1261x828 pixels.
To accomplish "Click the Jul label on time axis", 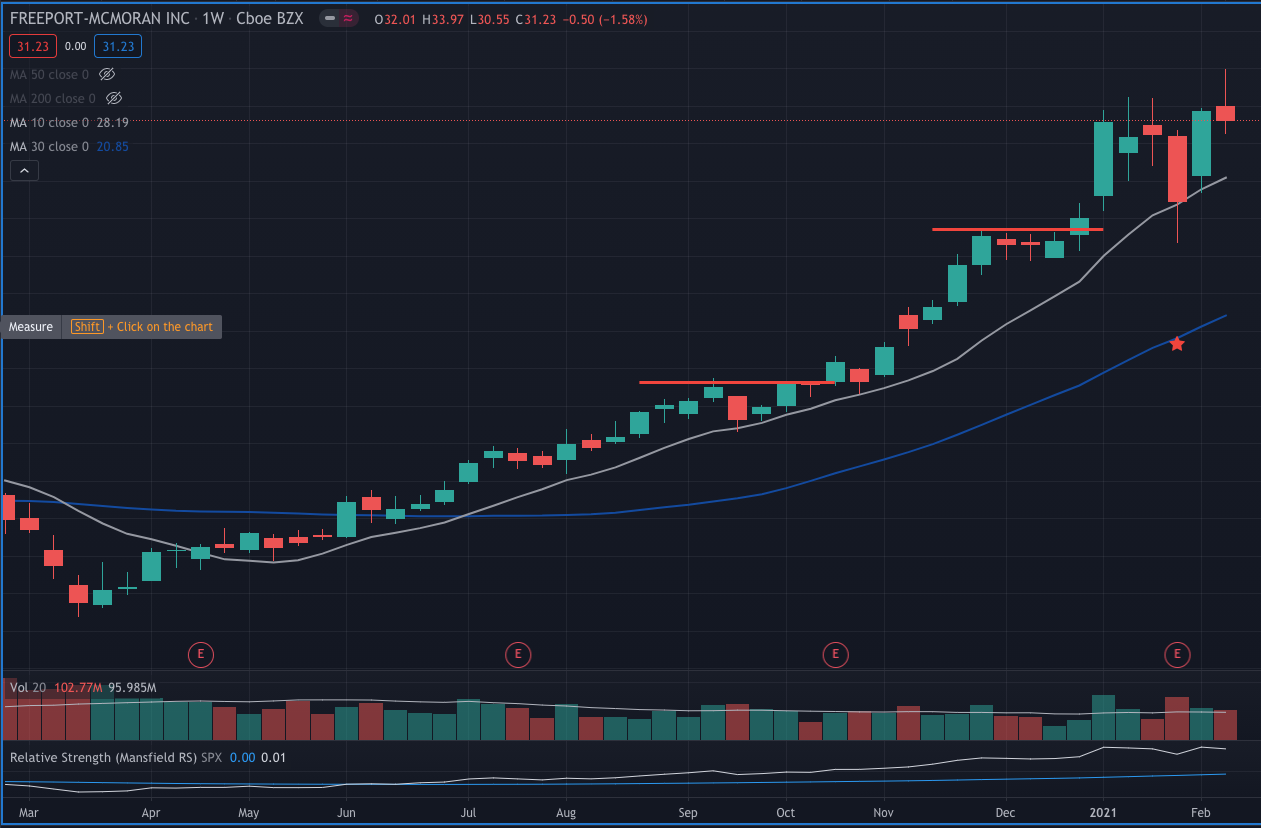I will pos(469,813).
